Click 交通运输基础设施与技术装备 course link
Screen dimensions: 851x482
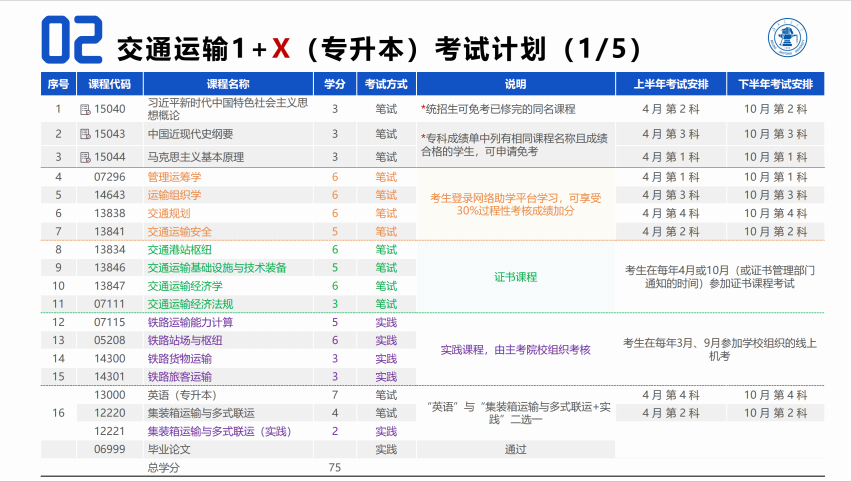216,267
